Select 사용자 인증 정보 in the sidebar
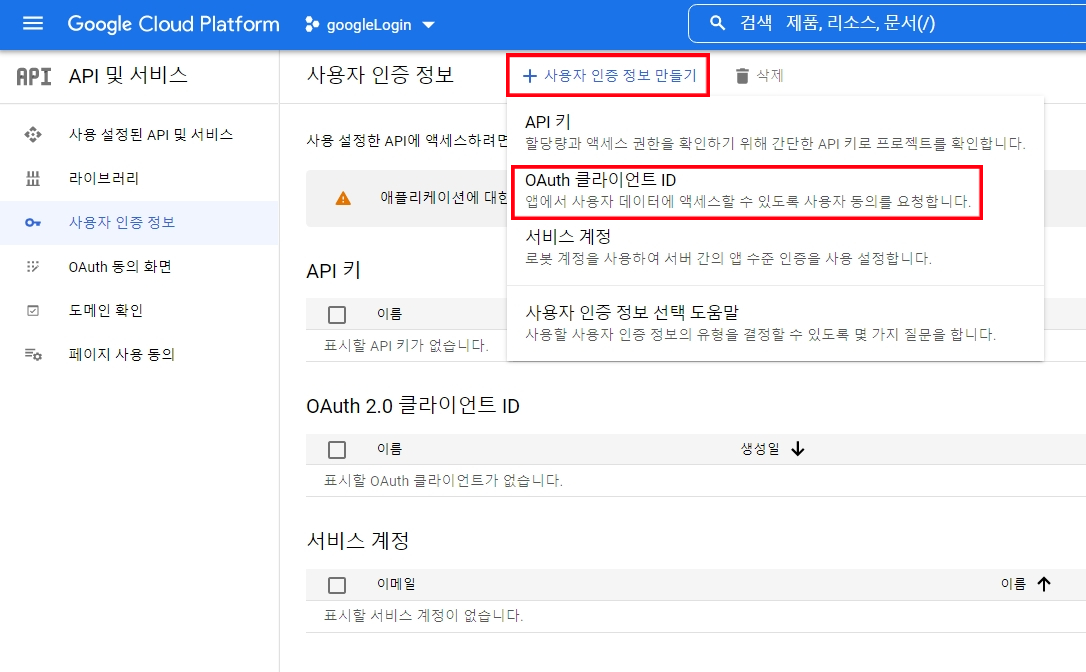This screenshot has height=672, width=1086. point(139,222)
